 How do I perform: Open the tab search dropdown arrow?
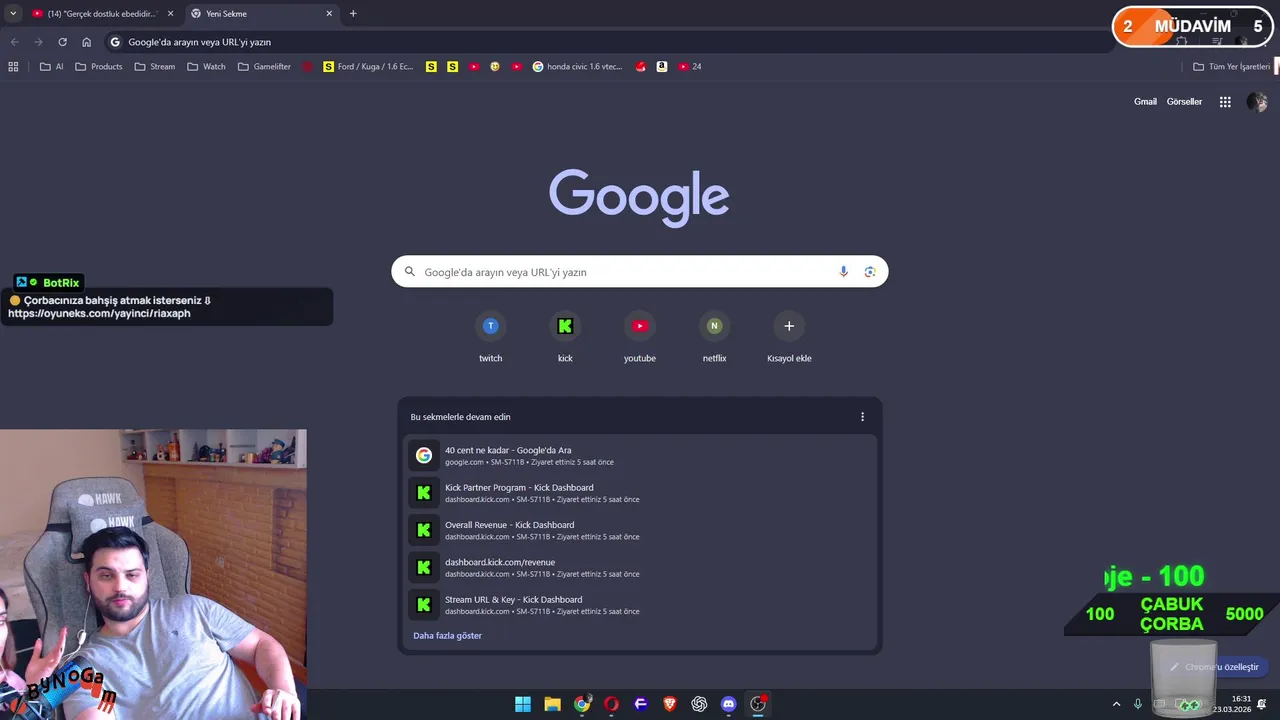point(13,14)
